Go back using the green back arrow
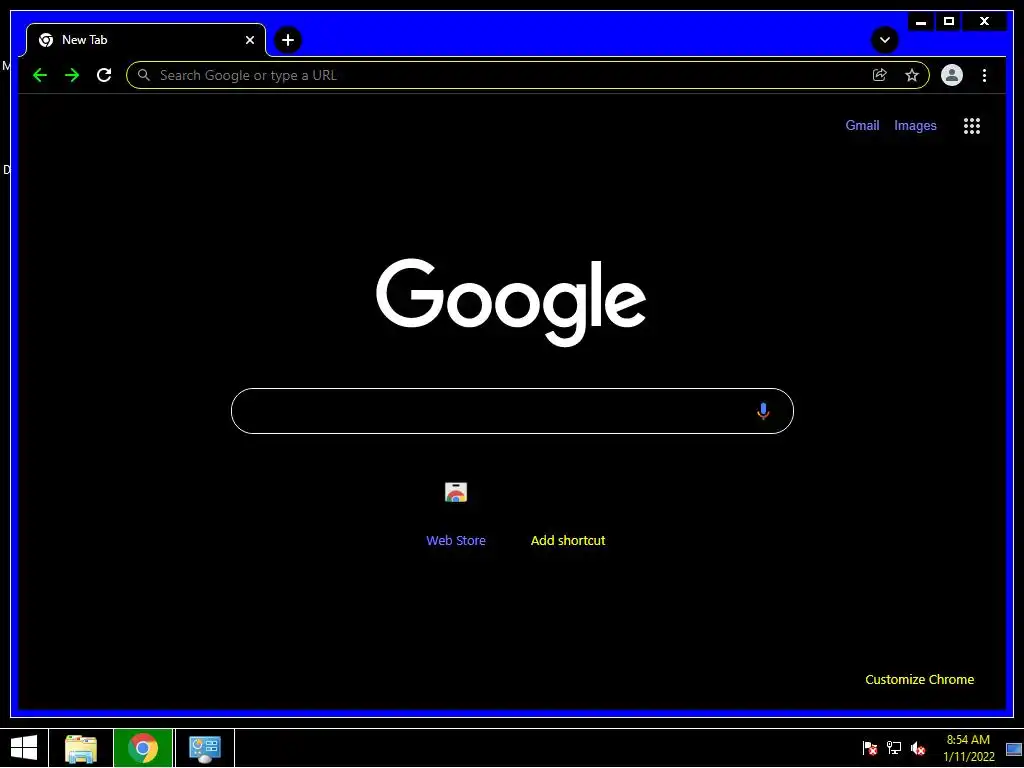Image resolution: width=1024 pixels, height=768 pixels. click(40, 75)
